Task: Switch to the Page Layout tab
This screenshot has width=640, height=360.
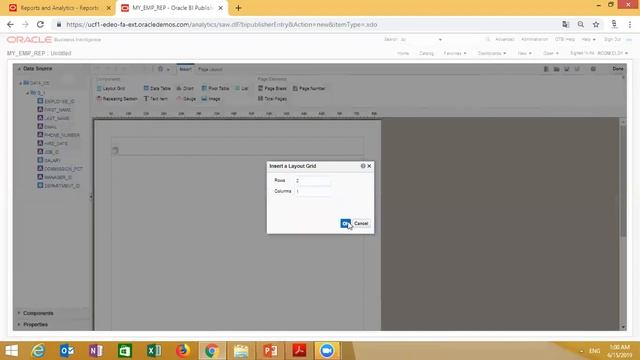Action: (210, 69)
